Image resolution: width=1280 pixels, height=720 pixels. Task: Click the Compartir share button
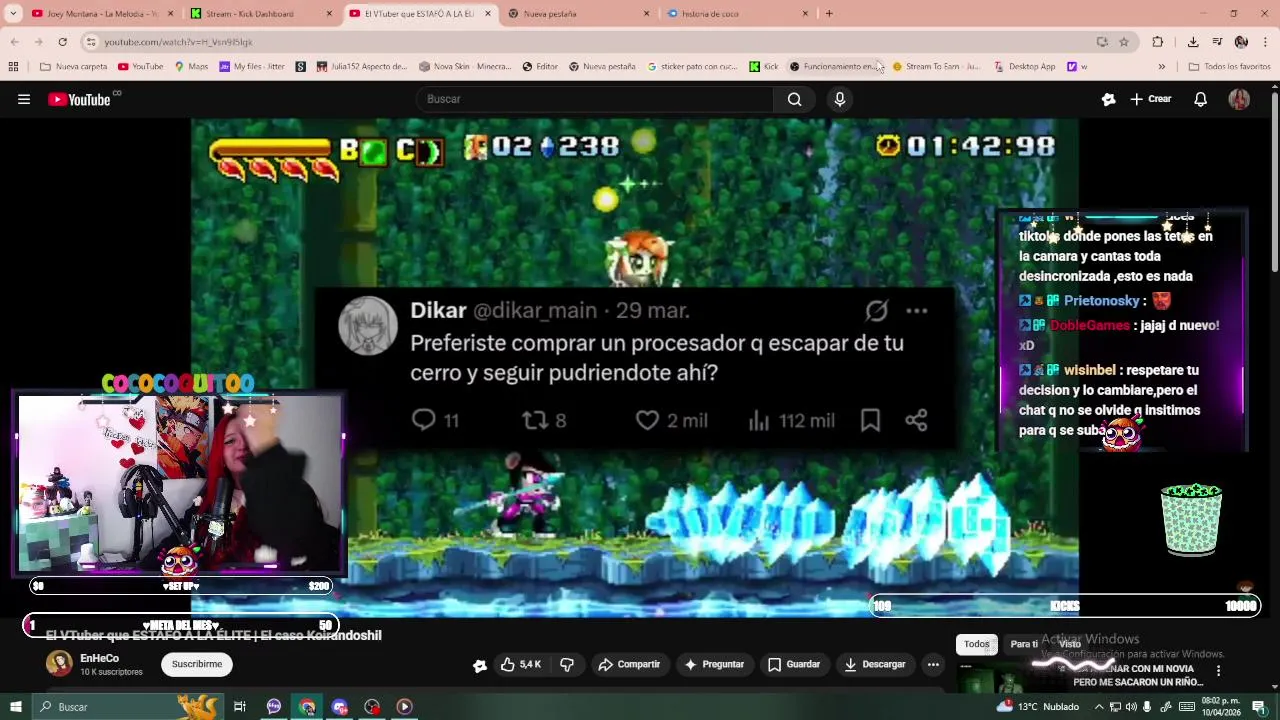point(629,664)
